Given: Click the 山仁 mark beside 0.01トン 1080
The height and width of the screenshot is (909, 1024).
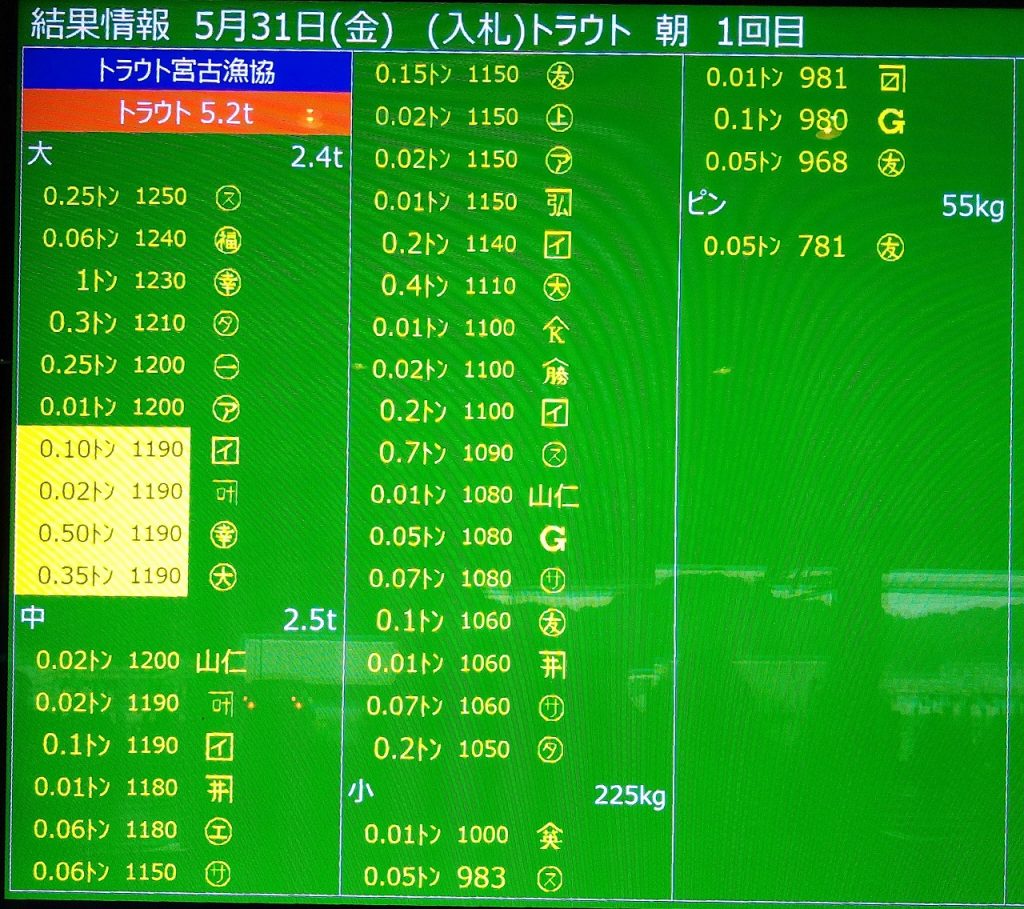Looking at the screenshot, I should (554, 495).
